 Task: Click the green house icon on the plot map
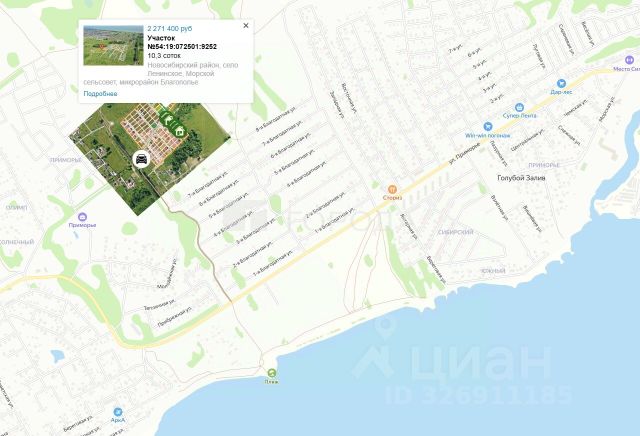pos(180,131)
